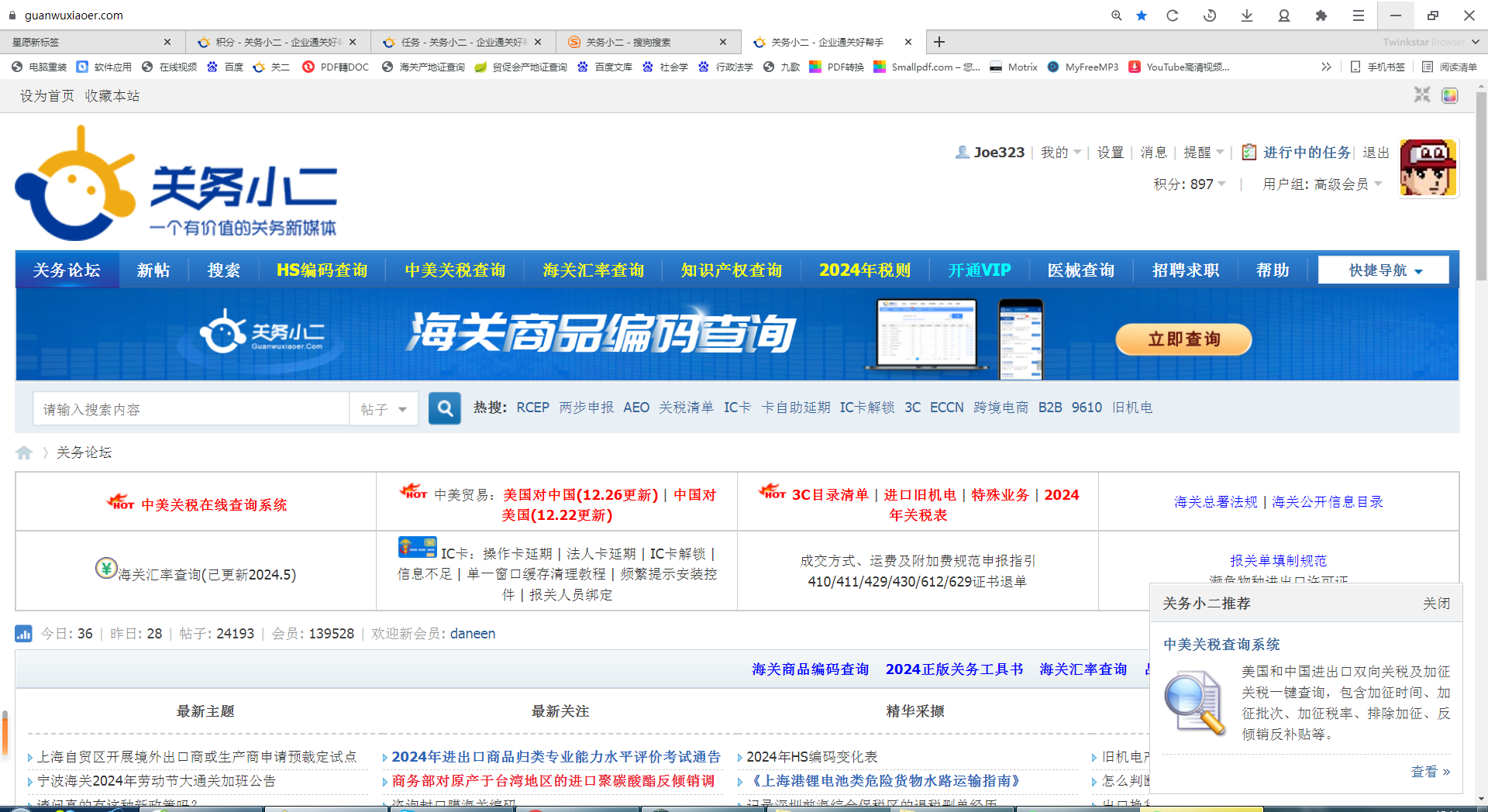Expand the 用户组 高级会员 dropdown
Screen dimensions: 1488x812
1322,184
